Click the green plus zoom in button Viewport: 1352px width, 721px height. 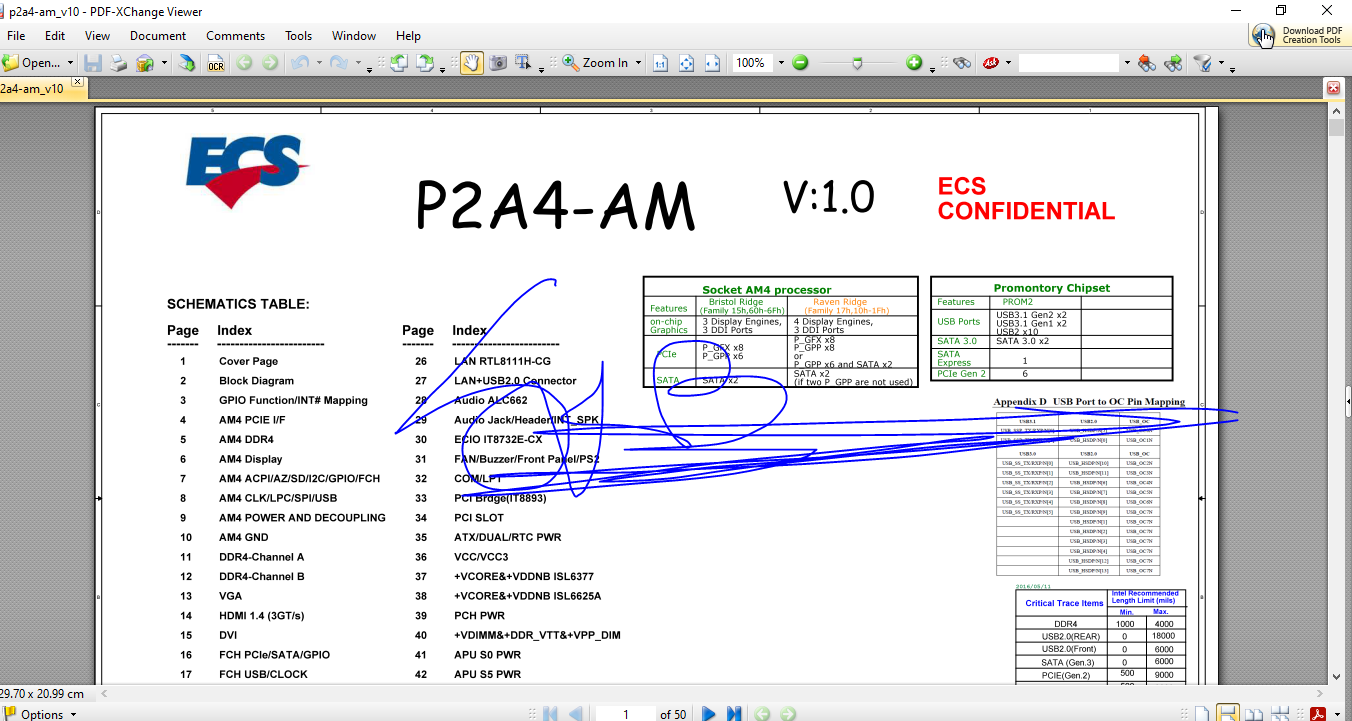914,63
